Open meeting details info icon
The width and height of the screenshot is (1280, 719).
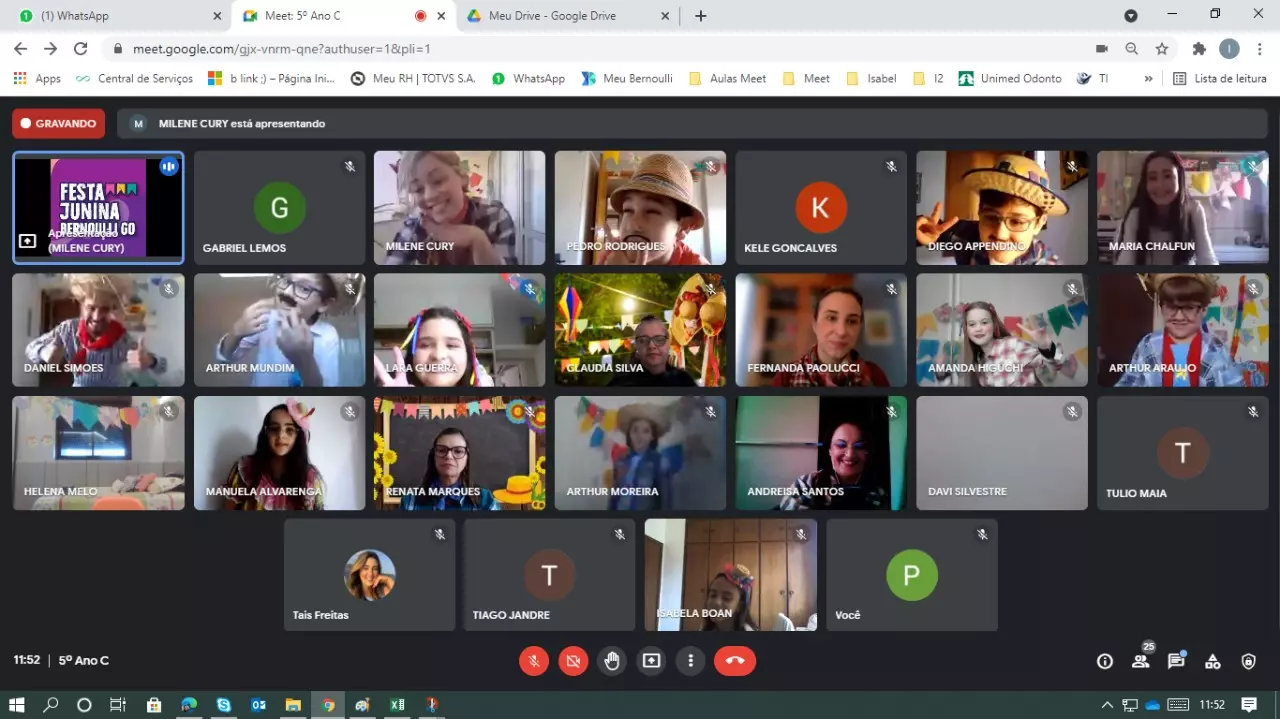point(1105,661)
